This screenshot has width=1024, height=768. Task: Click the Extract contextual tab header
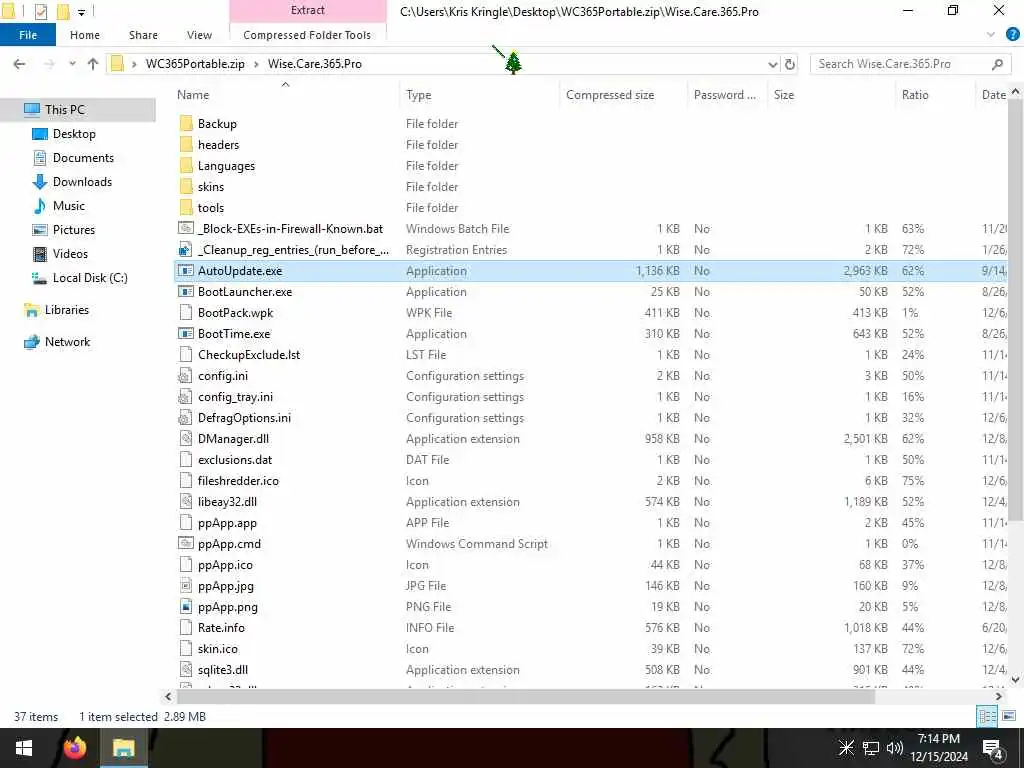(x=308, y=10)
